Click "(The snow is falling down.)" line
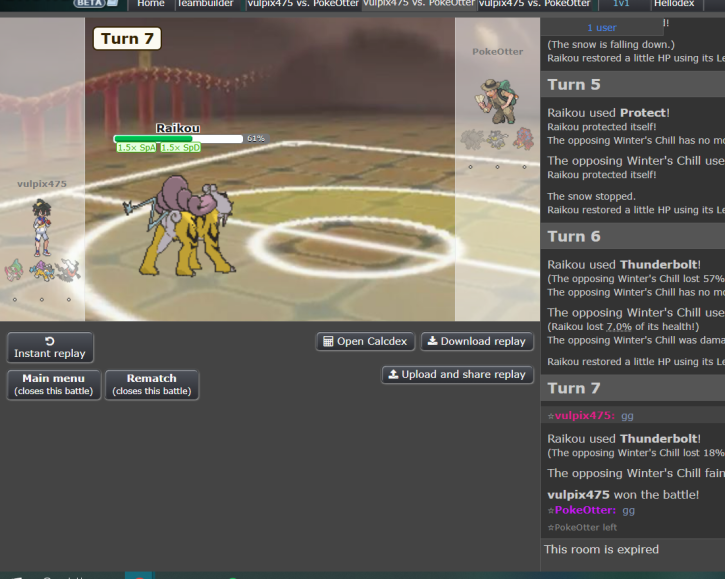Screen dimensions: 725x579 coord(611,44)
